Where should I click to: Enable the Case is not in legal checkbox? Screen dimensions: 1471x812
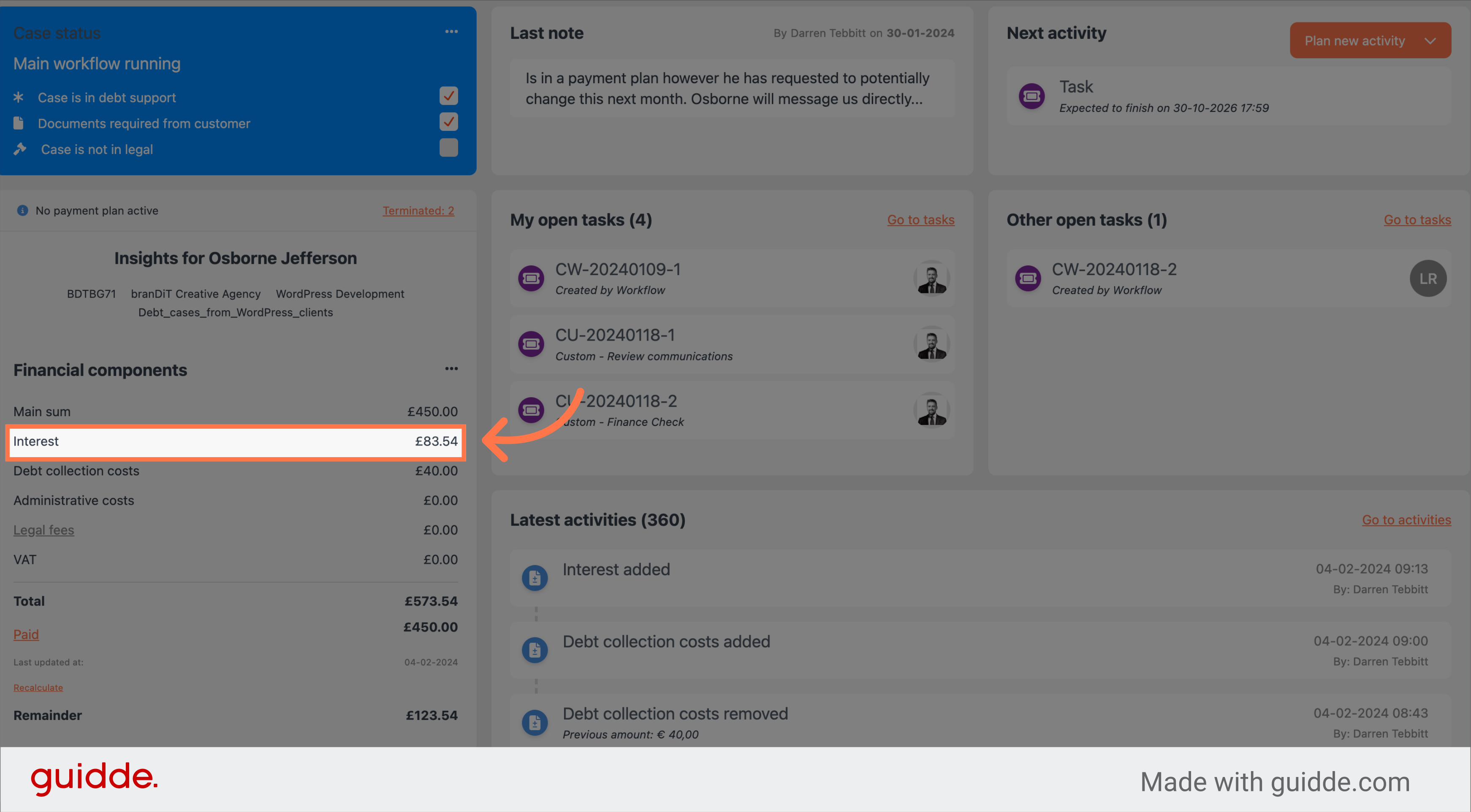449,148
